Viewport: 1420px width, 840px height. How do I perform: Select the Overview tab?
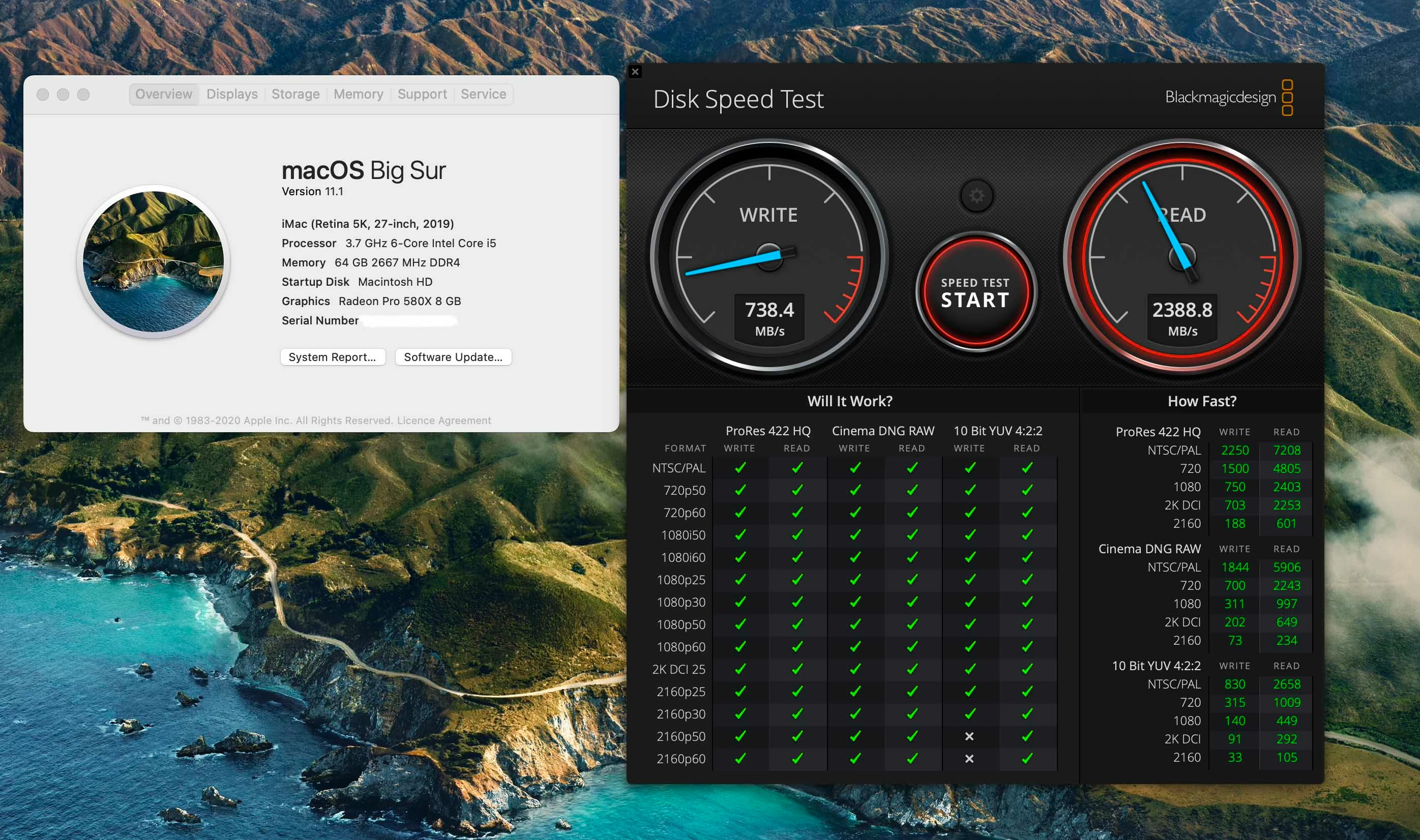point(164,94)
